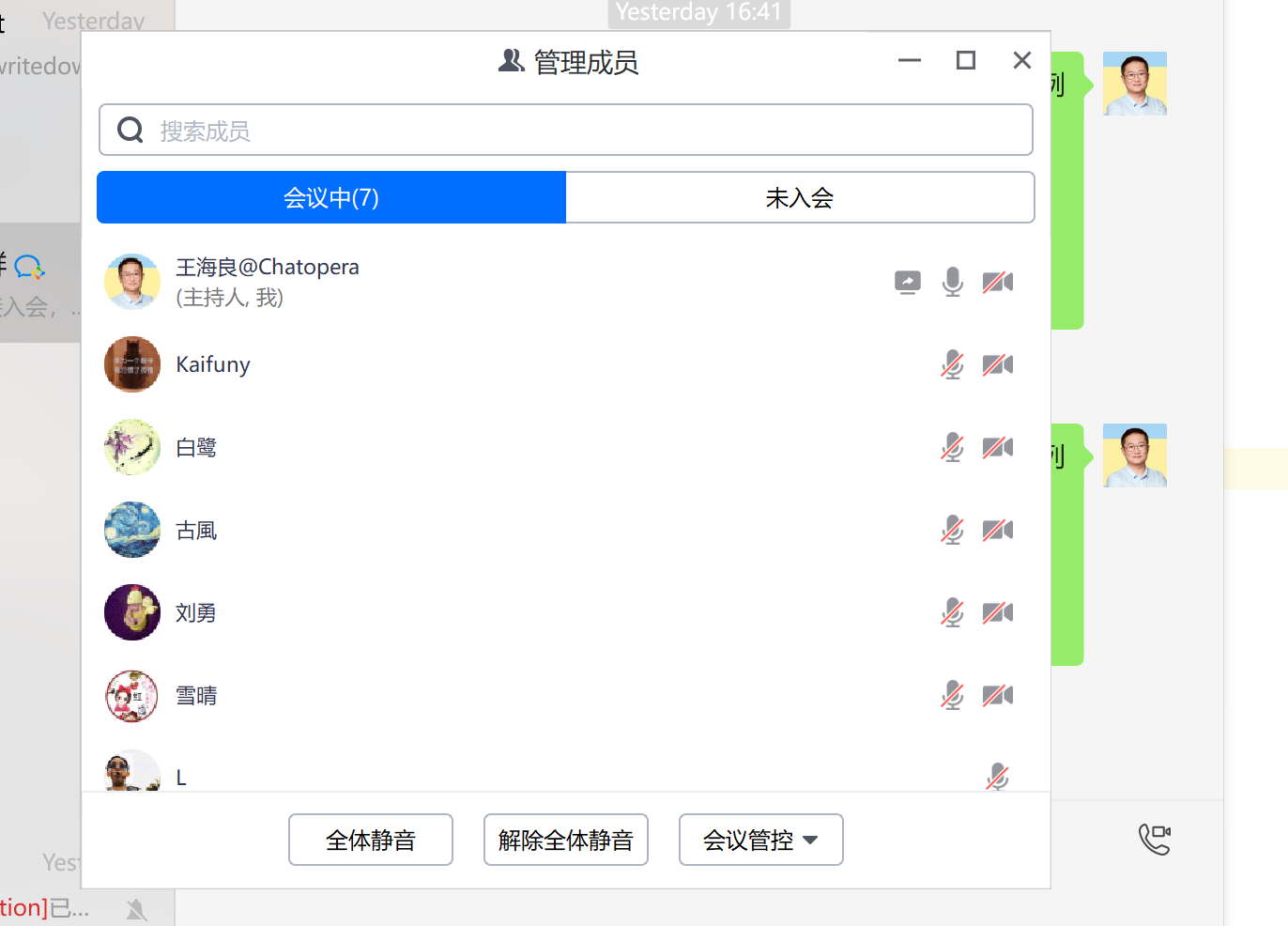The image size is (1288, 926).
Task: Mute the host 王海良's microphone
Action: (952, 282)
